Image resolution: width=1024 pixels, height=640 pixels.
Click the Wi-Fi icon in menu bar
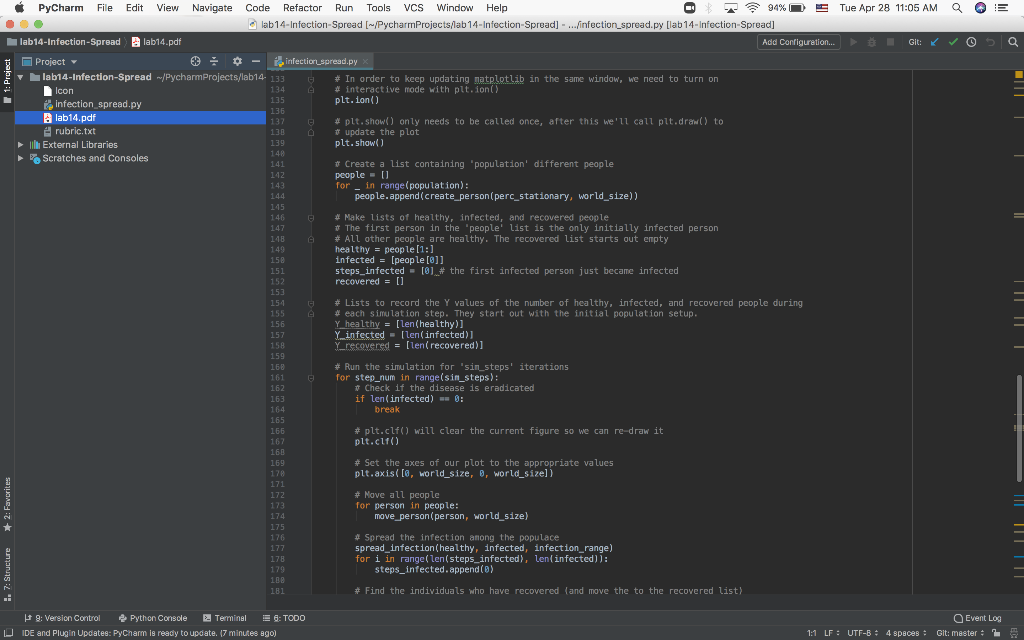point(752,8)
